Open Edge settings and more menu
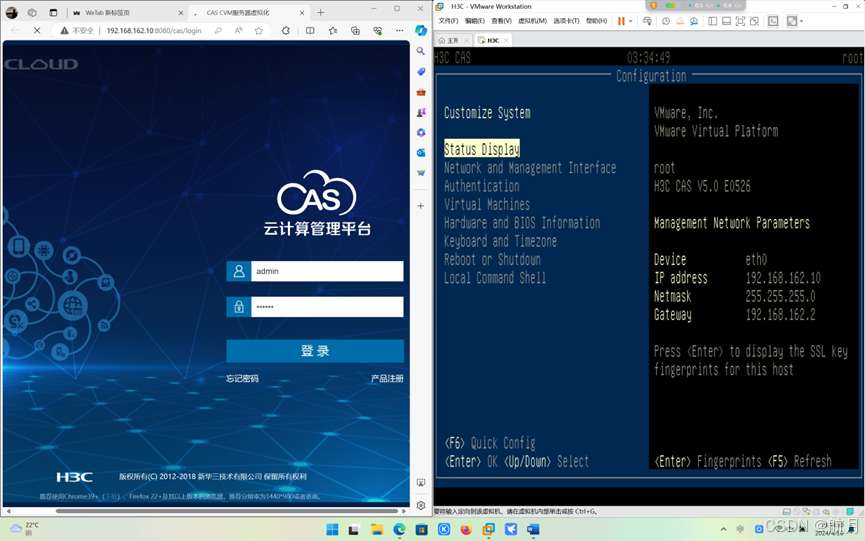Screen dimensions: 865x541 tap(399, 30)
